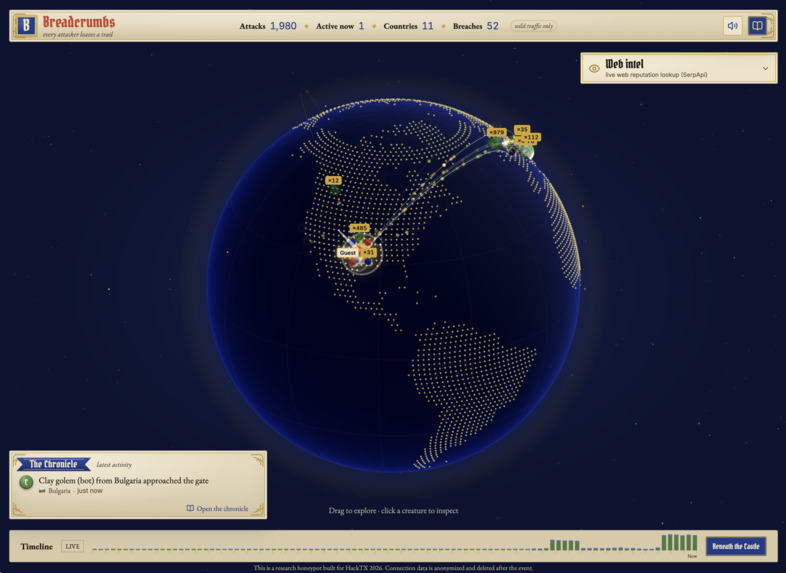This screenshot has width=786, height=573.
Task: Click the Web intel panel title
Action: tap(624, 64)
